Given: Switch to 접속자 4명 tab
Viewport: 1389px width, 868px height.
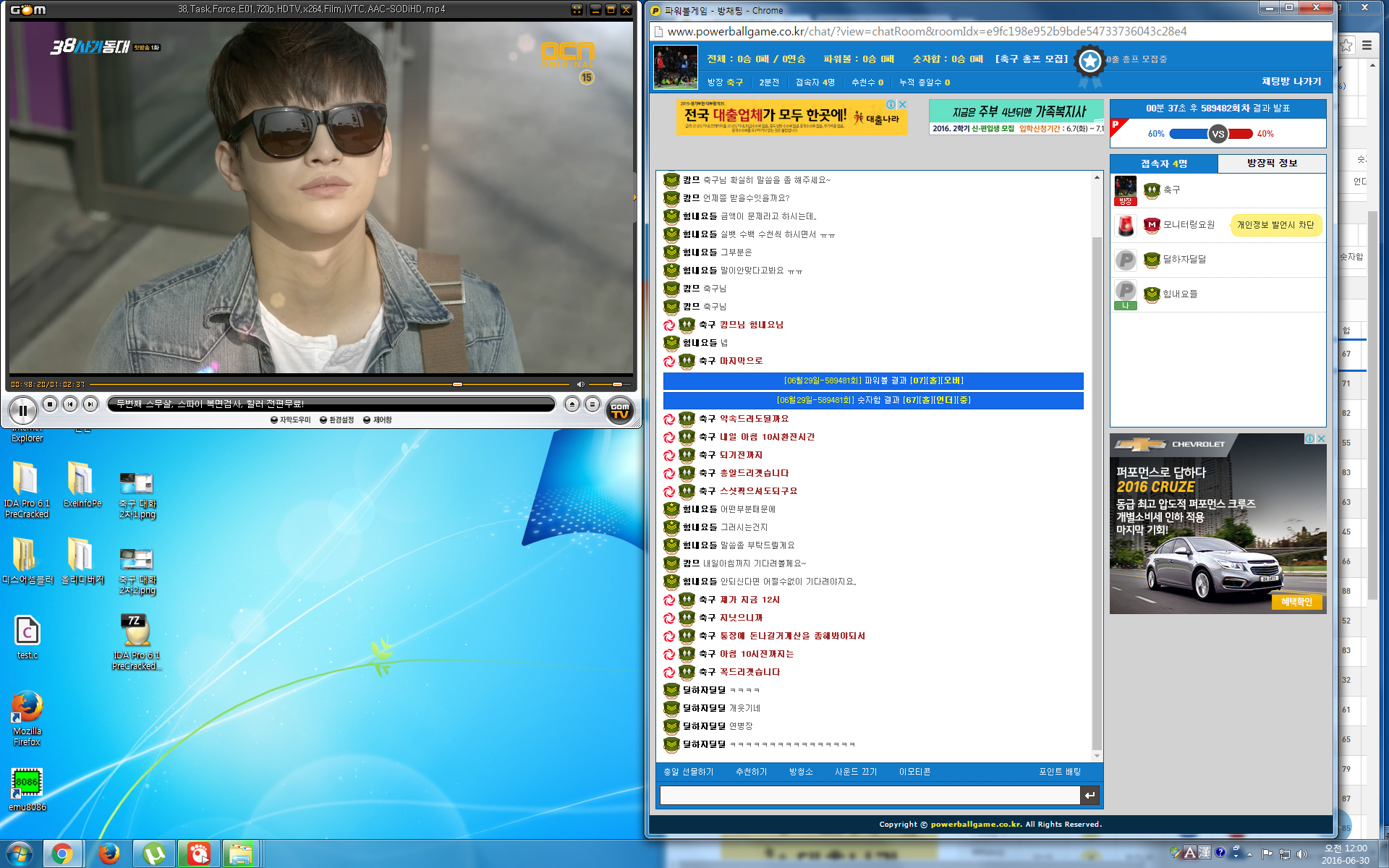Looking at the screenshot, I should click(x=1164, y=163).
